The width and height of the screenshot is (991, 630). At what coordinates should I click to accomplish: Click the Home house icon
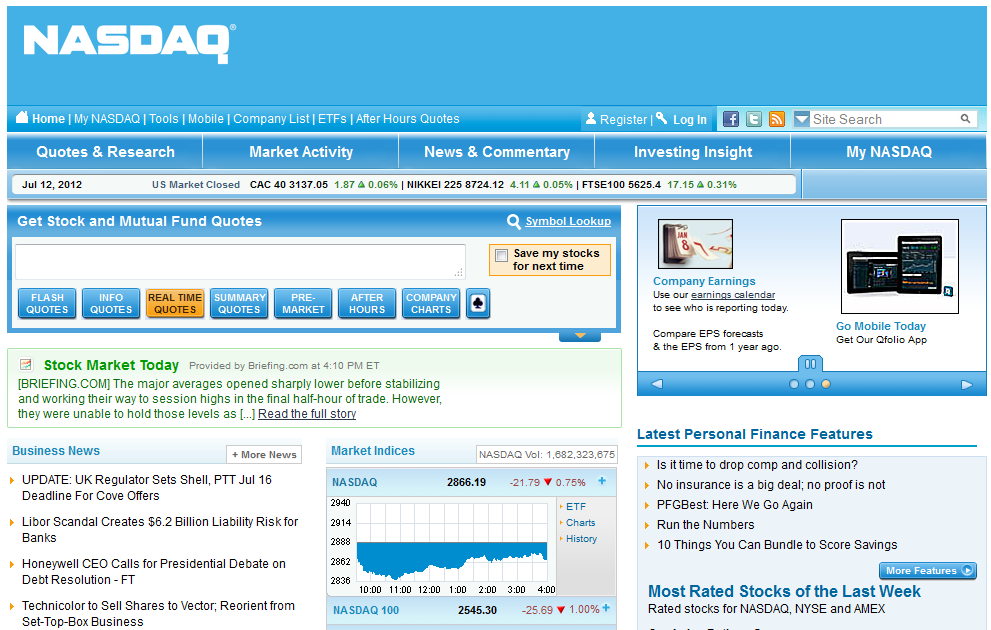click(x=22, y=117)
